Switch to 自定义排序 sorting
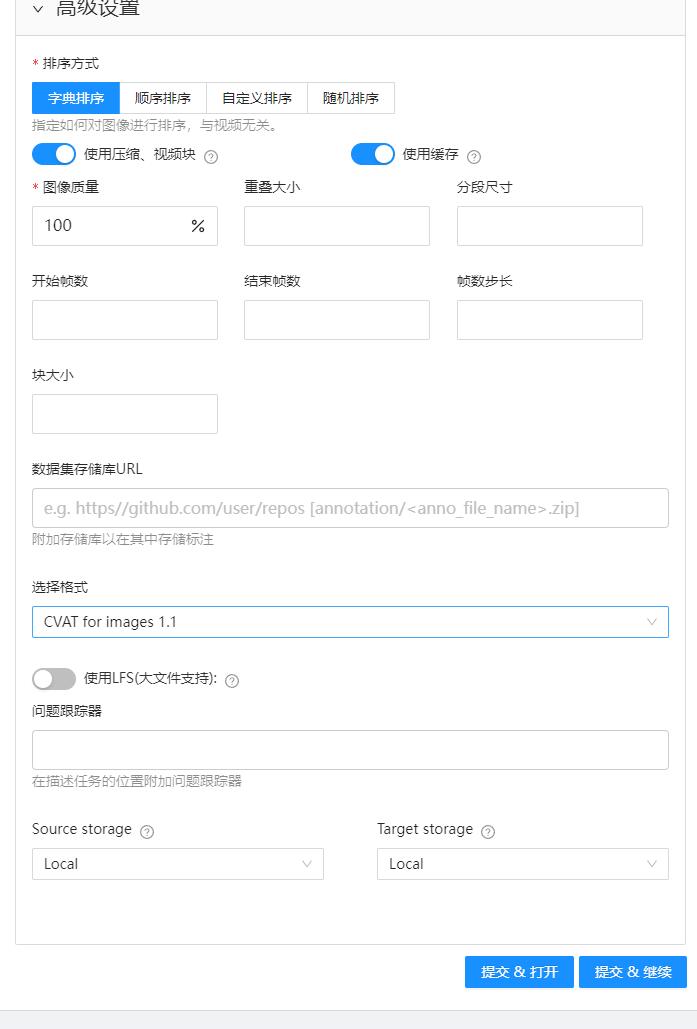Screen dimensions: 697x1029 coord(257,98)
